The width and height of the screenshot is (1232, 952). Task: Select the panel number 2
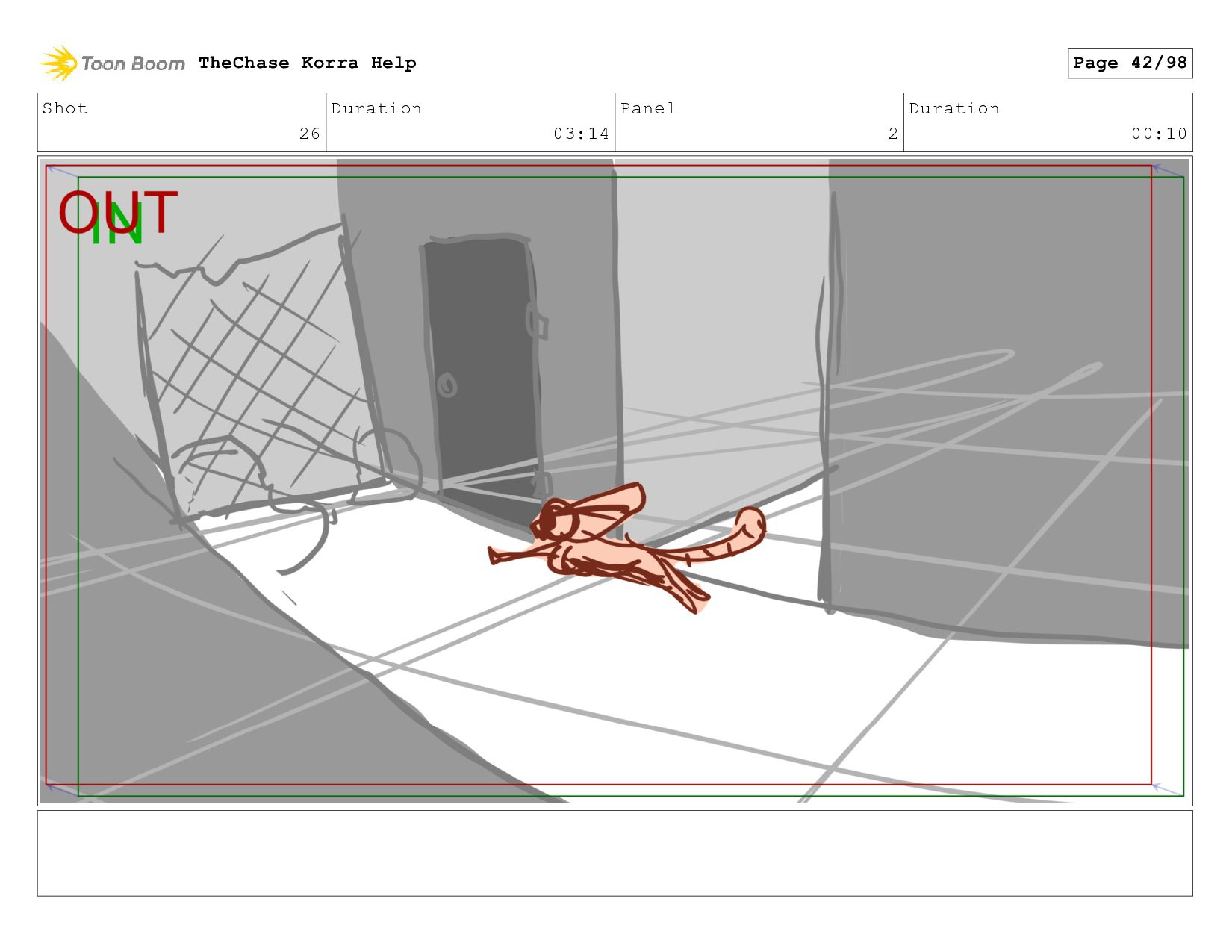[x=893, y=134]
